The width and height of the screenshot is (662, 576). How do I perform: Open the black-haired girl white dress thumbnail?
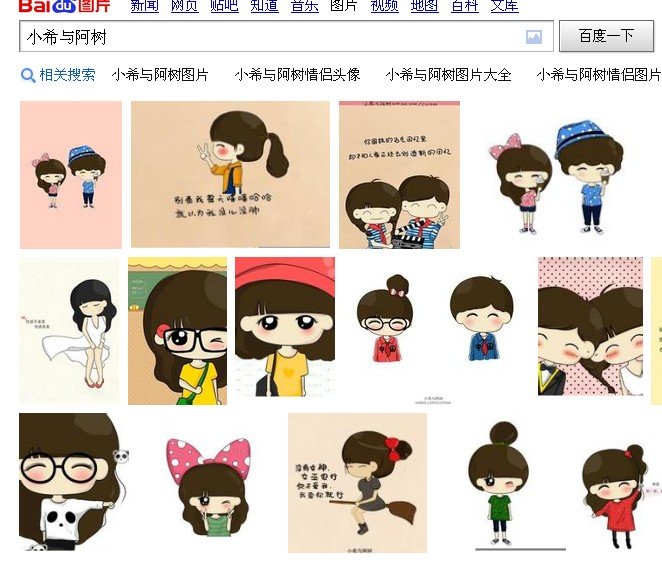(69, 331)
